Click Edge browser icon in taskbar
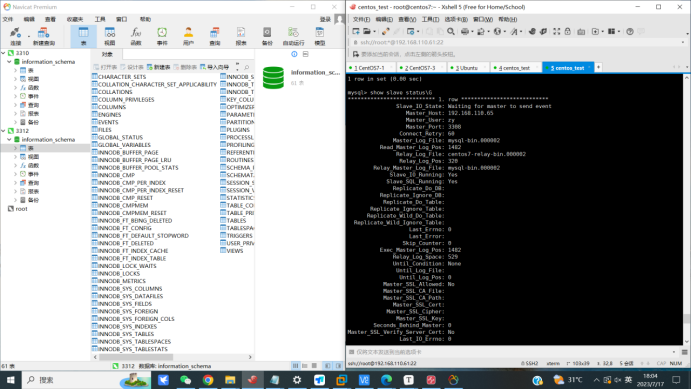 [386, 380]
